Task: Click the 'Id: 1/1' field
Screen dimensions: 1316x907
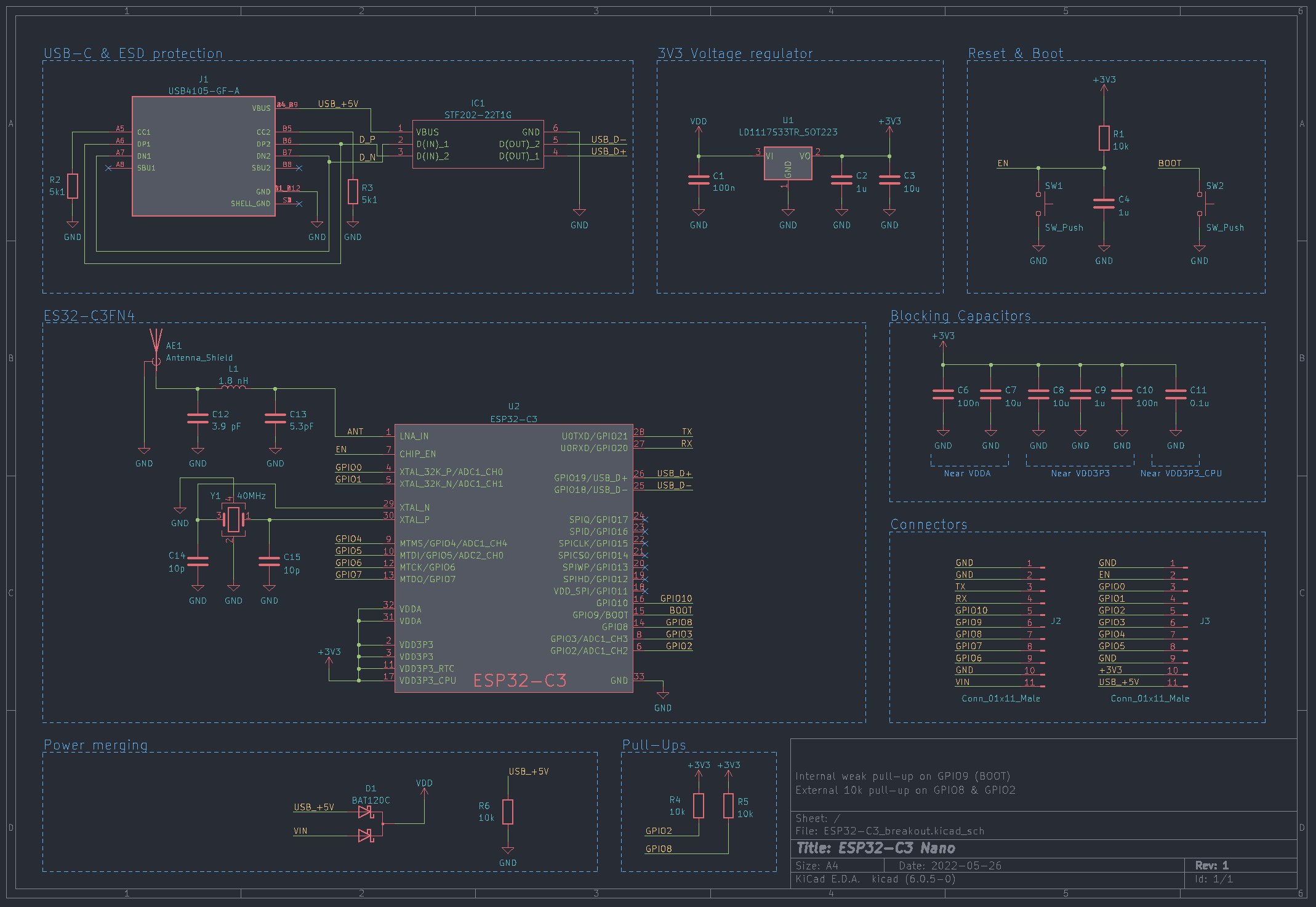Action: pyautogui.click(x=1214, y=879)
